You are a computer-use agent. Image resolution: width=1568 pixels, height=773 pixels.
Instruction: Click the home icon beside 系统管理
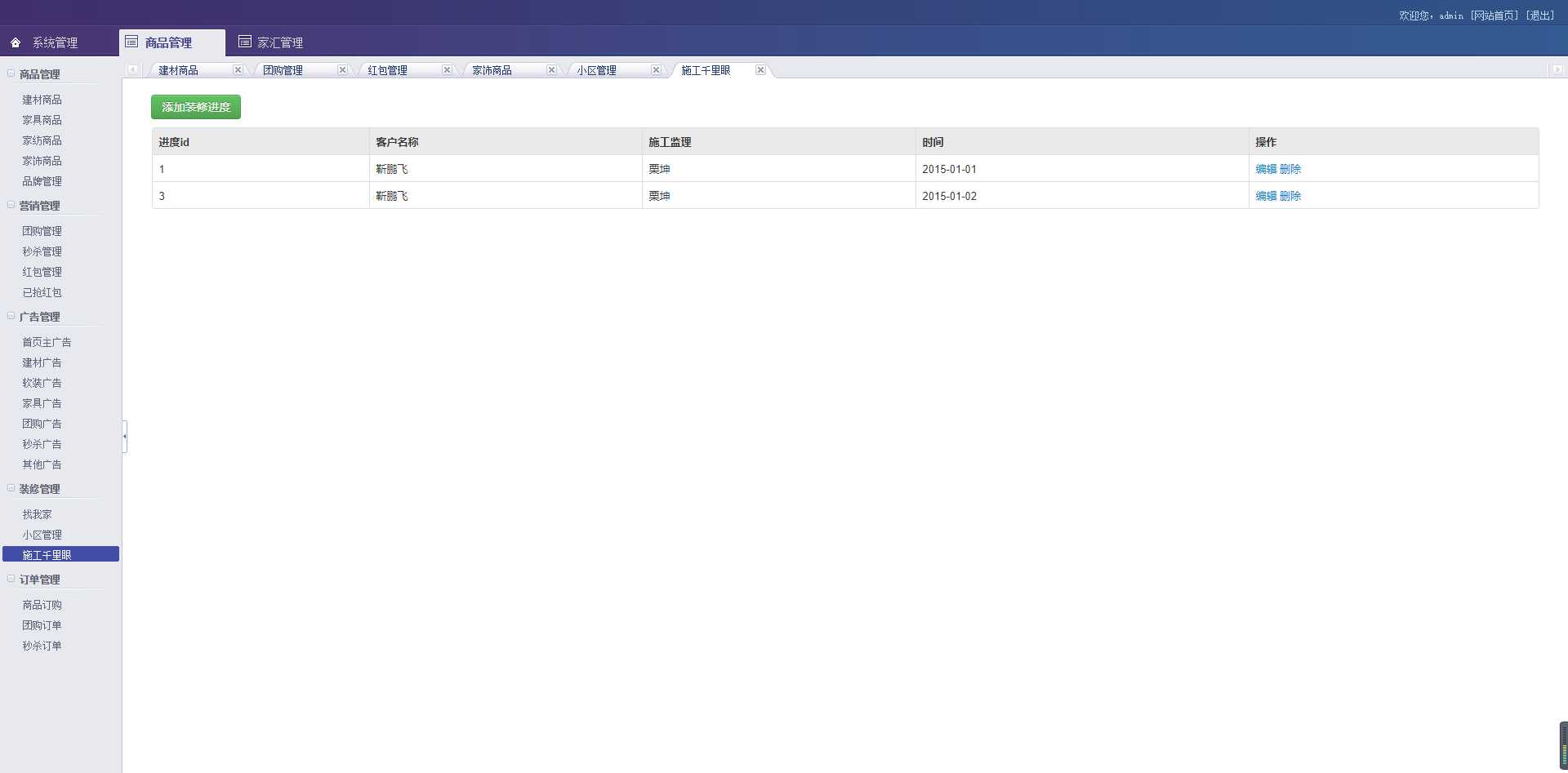click(16, 42)
